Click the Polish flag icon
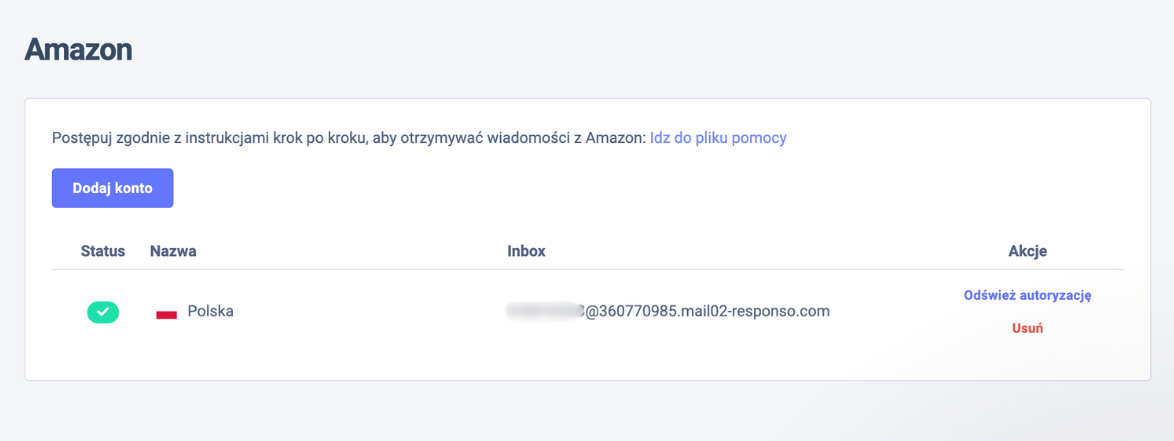 [166, 313]
